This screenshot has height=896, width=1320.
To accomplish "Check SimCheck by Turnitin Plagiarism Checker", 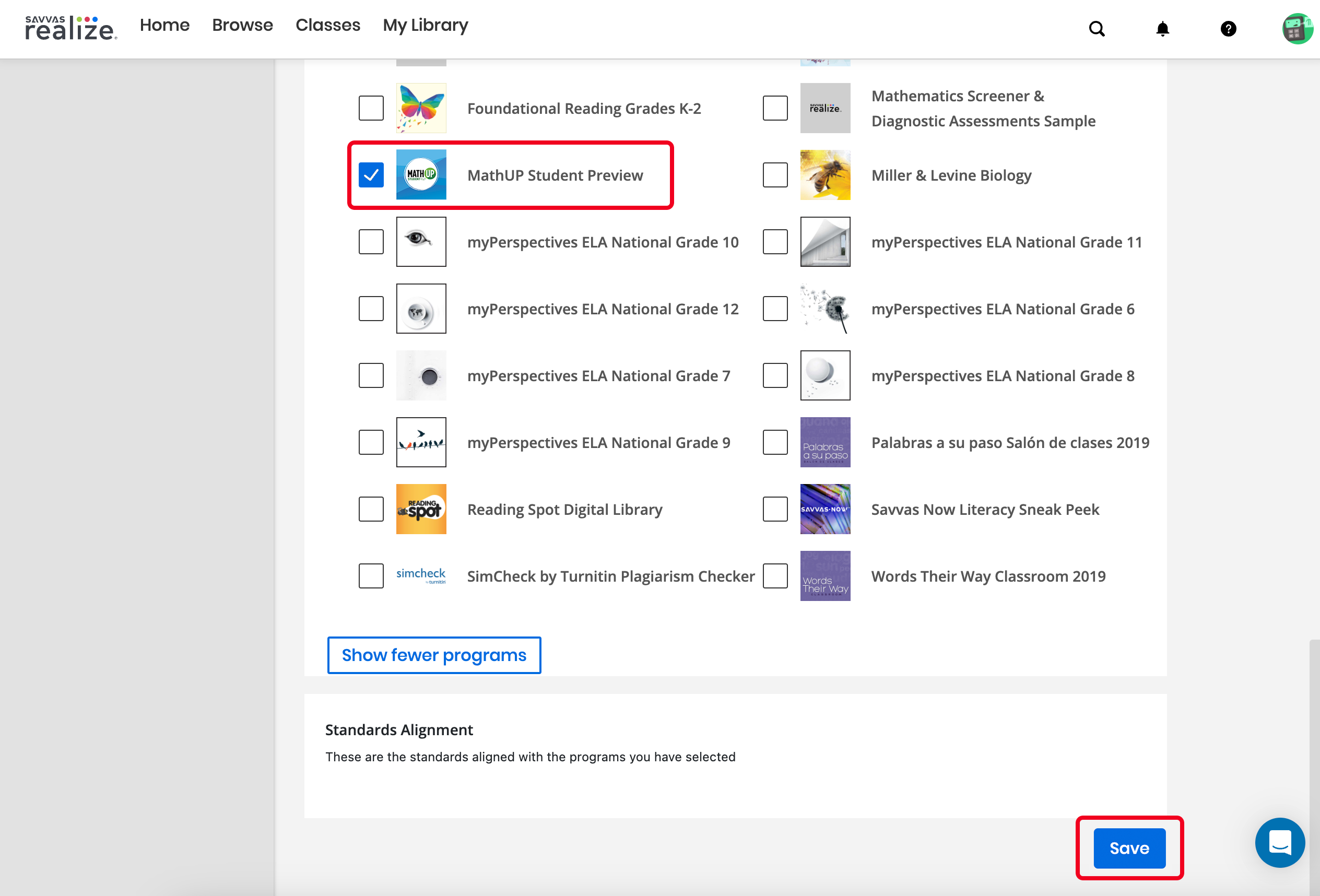I will coord(371,576).
